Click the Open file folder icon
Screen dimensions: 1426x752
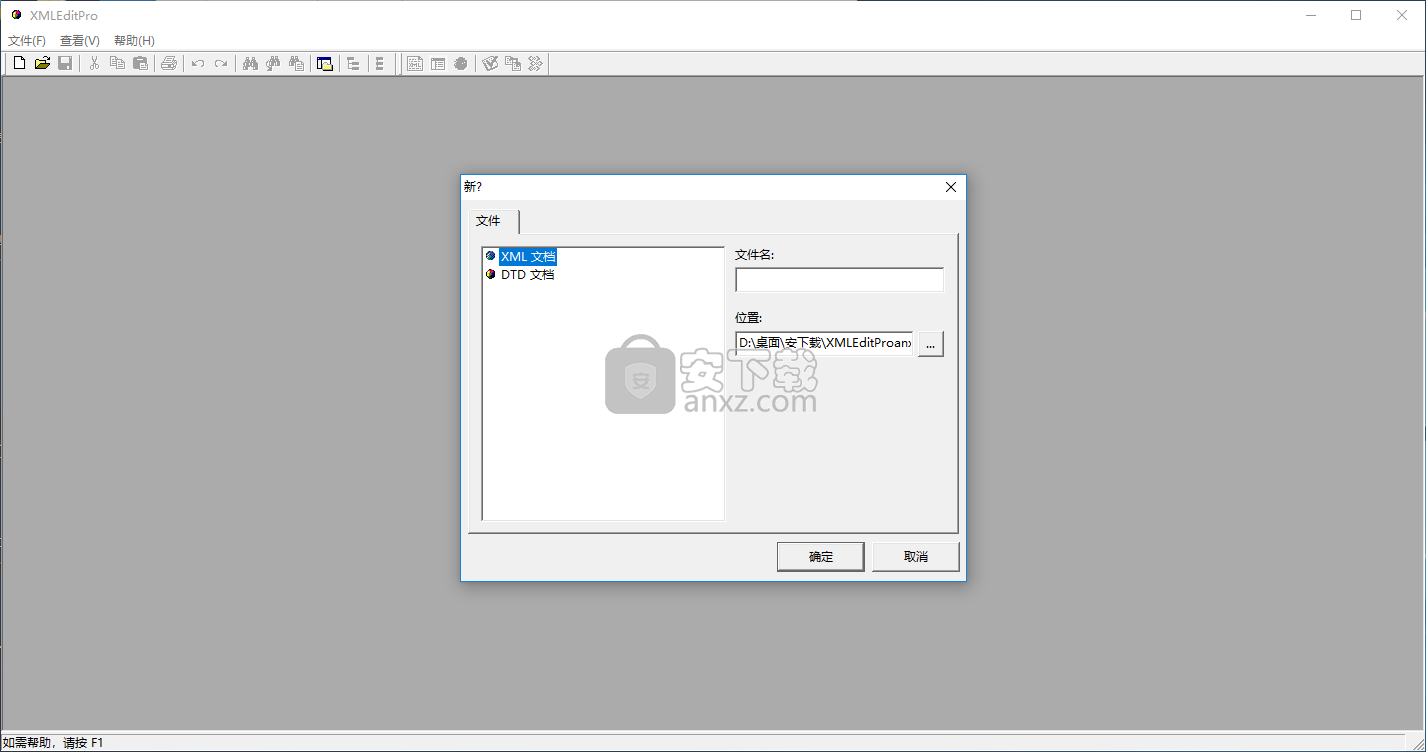42,63
